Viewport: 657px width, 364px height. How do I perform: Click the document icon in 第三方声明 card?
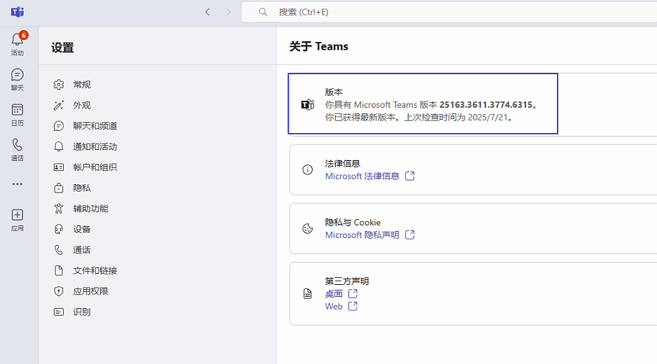pos(308,294)
